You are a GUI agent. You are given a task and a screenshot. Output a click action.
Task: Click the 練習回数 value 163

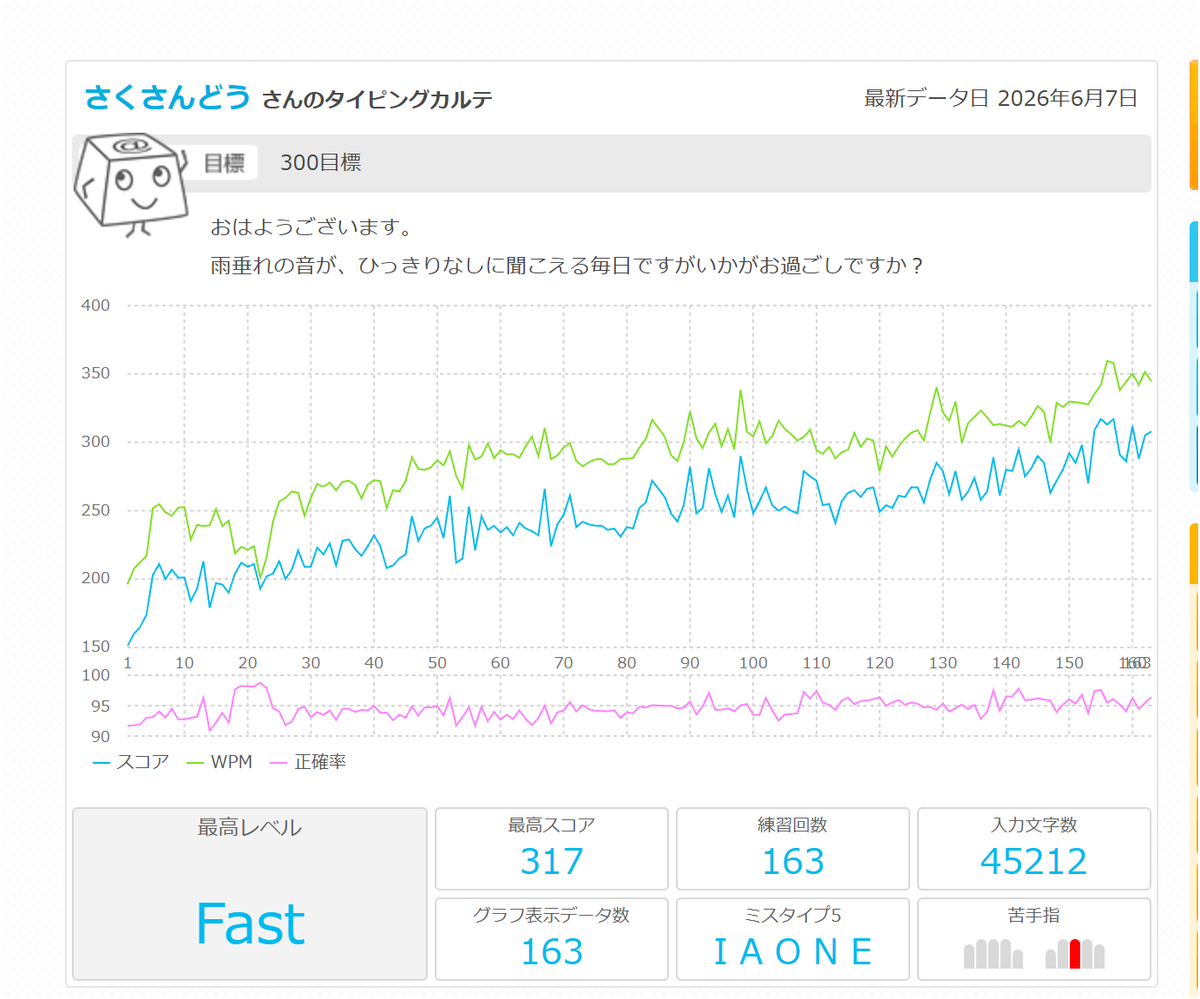tap(793, 861)
